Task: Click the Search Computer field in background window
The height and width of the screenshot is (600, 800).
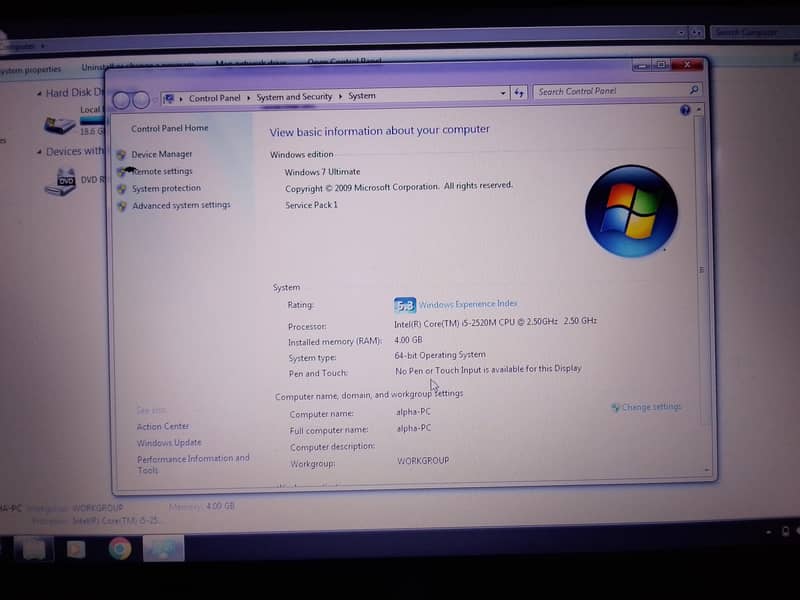Action: [753, 32]
